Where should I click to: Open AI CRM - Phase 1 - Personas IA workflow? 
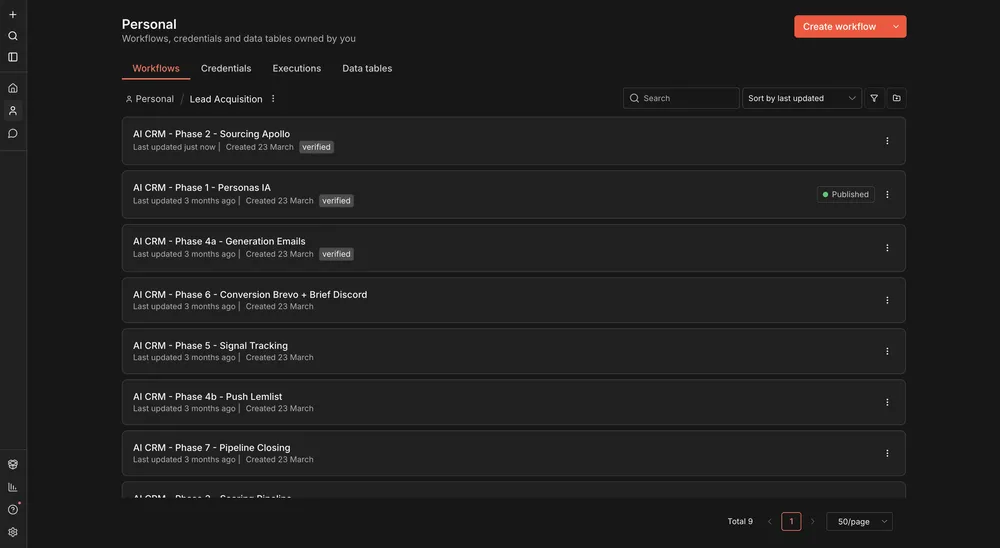(x=513, y=195)
